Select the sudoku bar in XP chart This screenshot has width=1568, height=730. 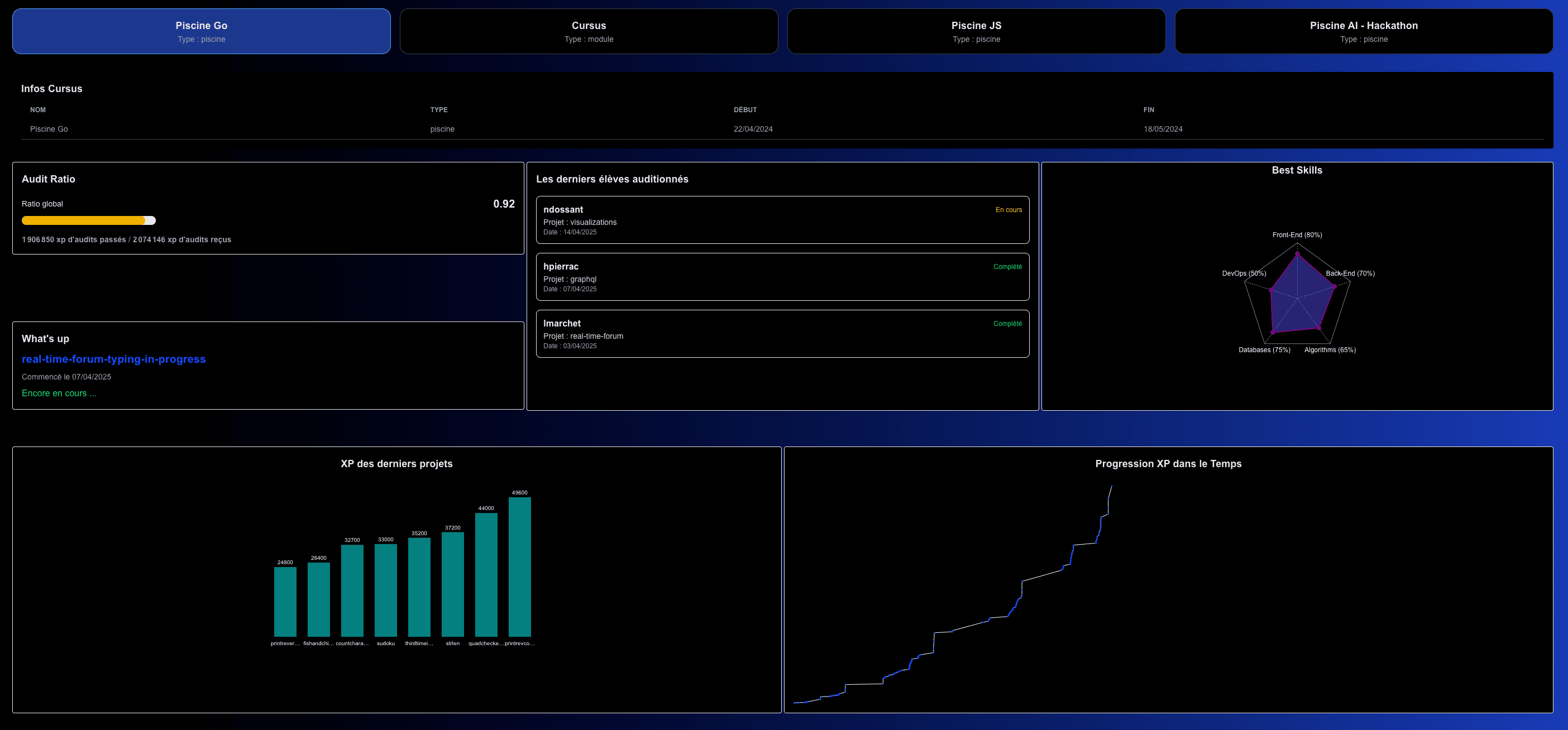coord(386,590)
